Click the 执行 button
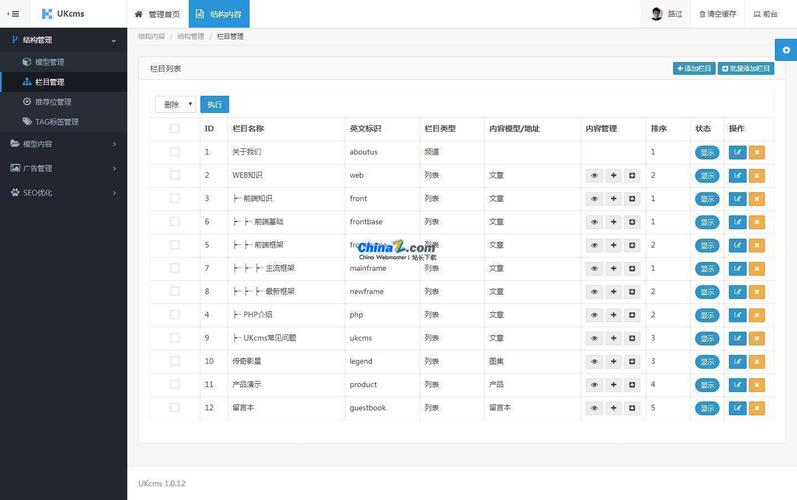 (214, 104)
